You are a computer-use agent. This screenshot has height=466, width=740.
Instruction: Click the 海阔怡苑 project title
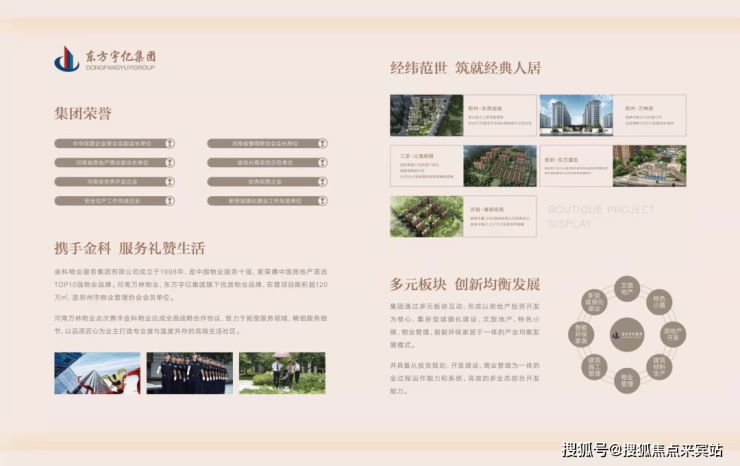click(x=487, y=209)
